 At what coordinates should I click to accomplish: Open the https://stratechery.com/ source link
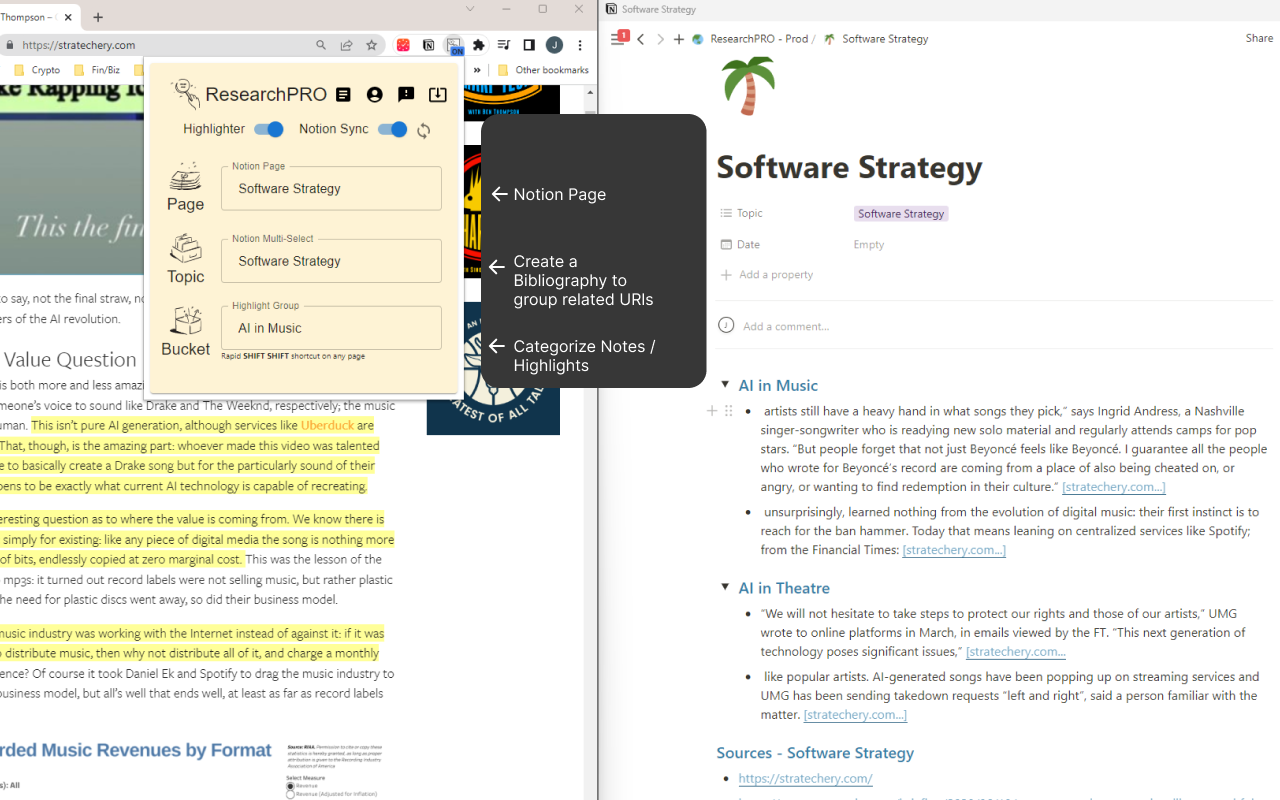point(805,778)
